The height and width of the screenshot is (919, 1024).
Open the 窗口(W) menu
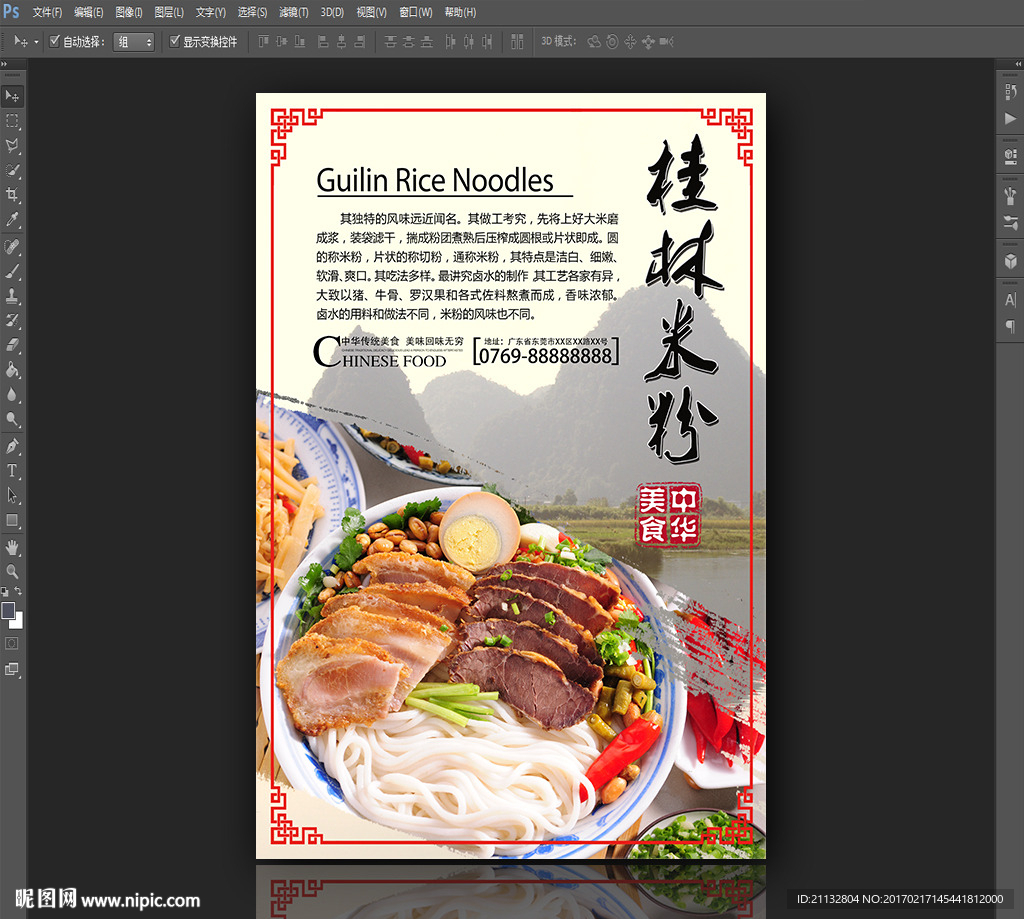point(415,12)
